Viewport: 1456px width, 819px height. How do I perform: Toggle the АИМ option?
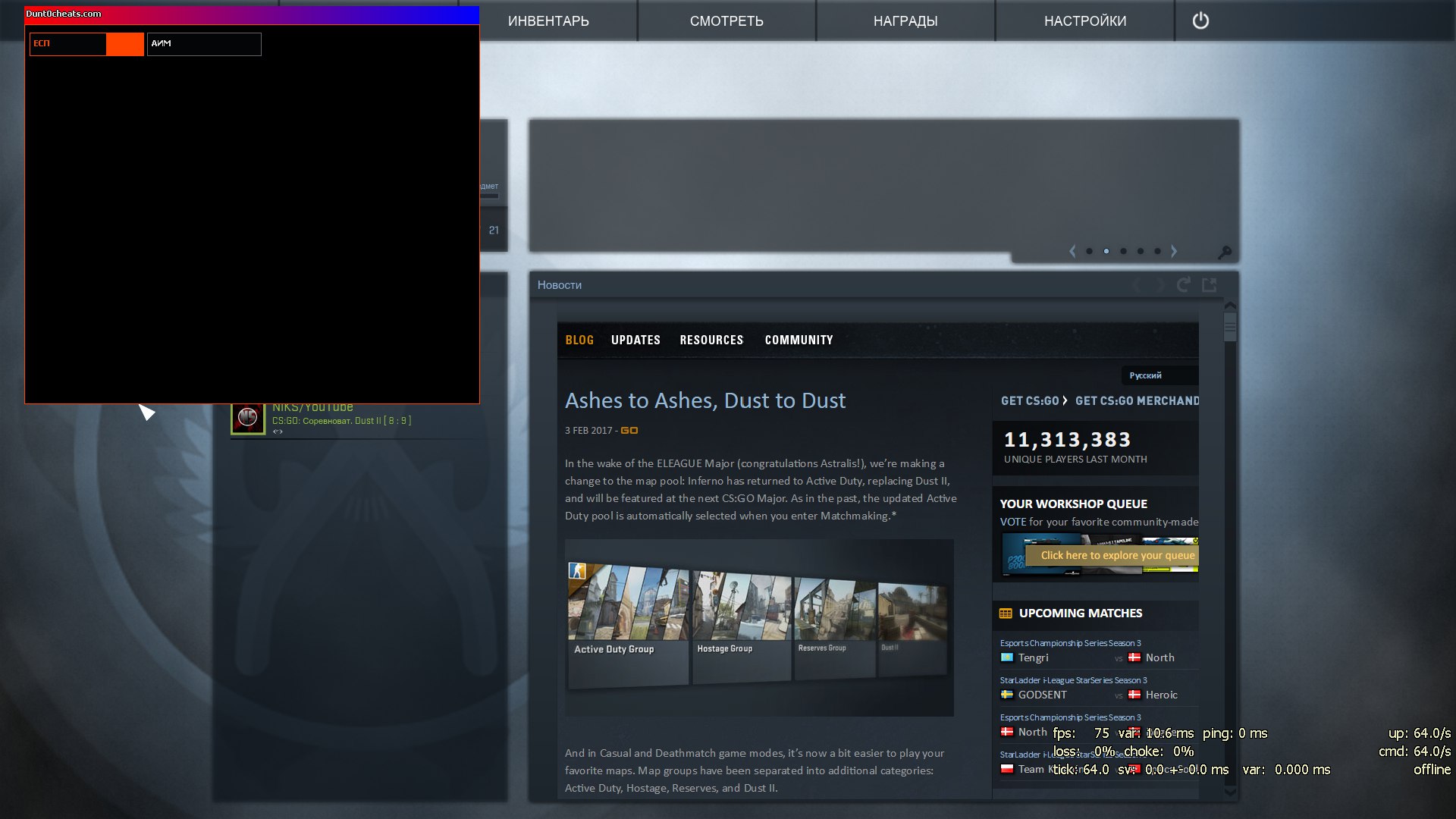203,44
